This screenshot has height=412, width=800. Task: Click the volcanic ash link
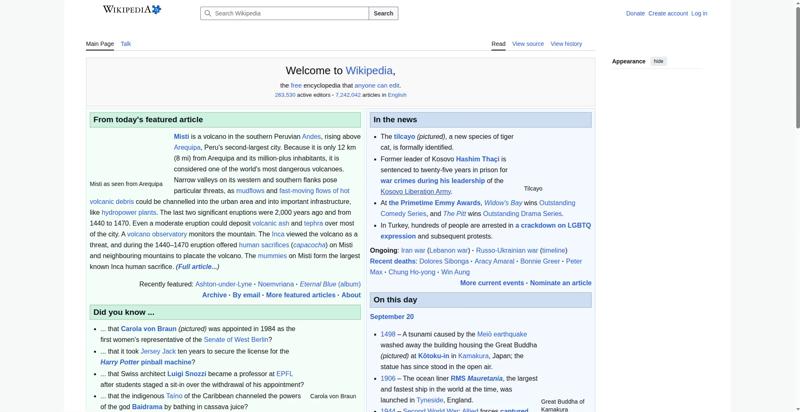click(270, 223)
